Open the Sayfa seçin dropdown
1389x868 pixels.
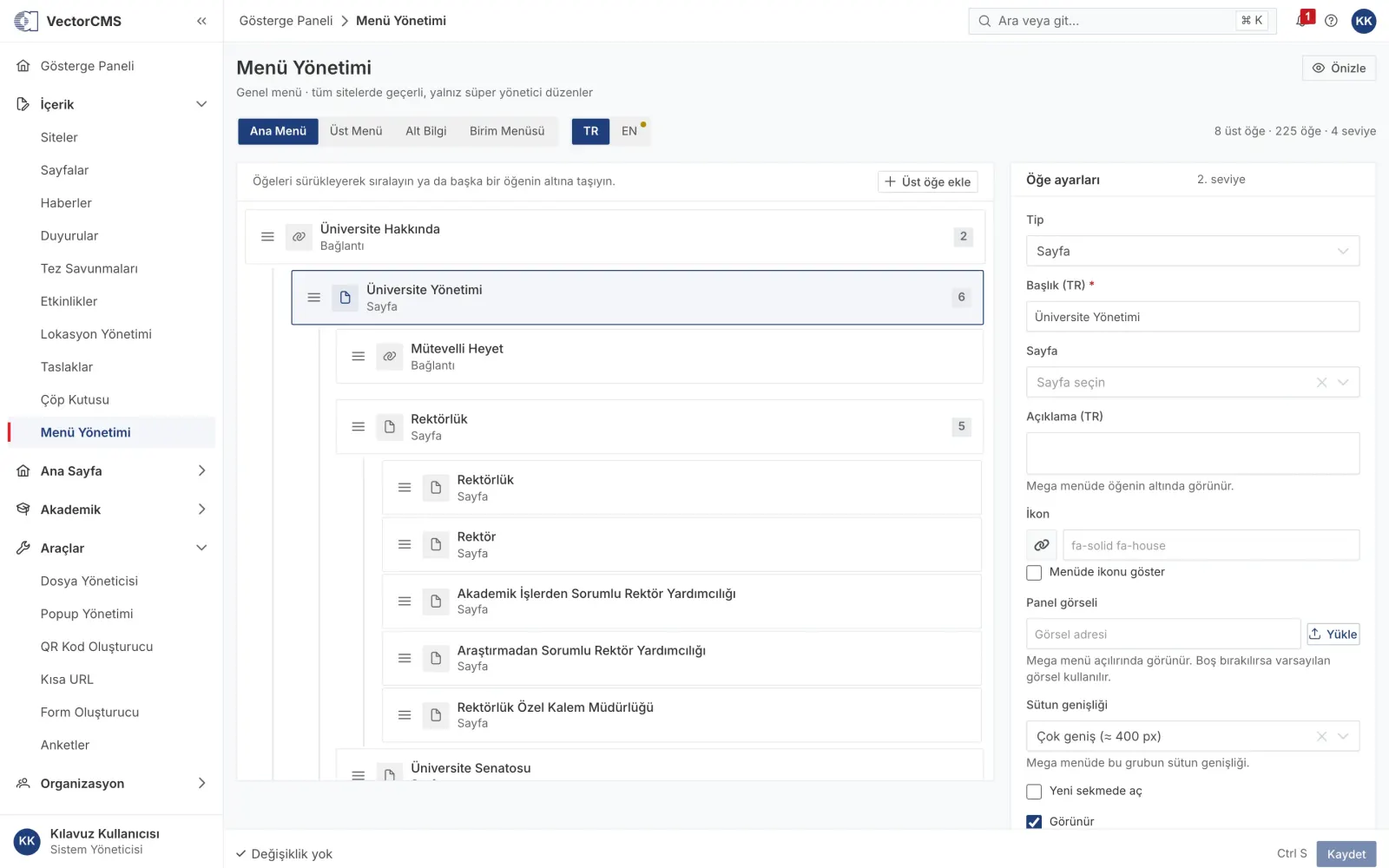click(1193, 383)
